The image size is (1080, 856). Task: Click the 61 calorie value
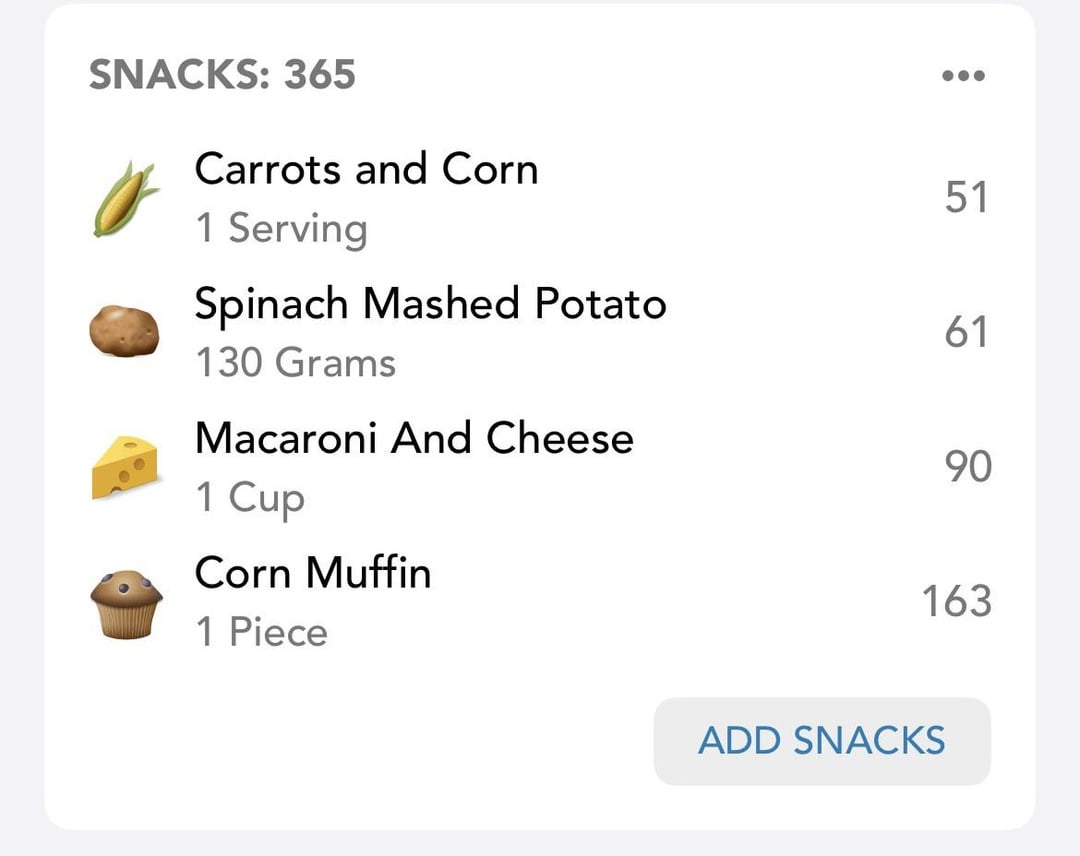coord(966,332)
